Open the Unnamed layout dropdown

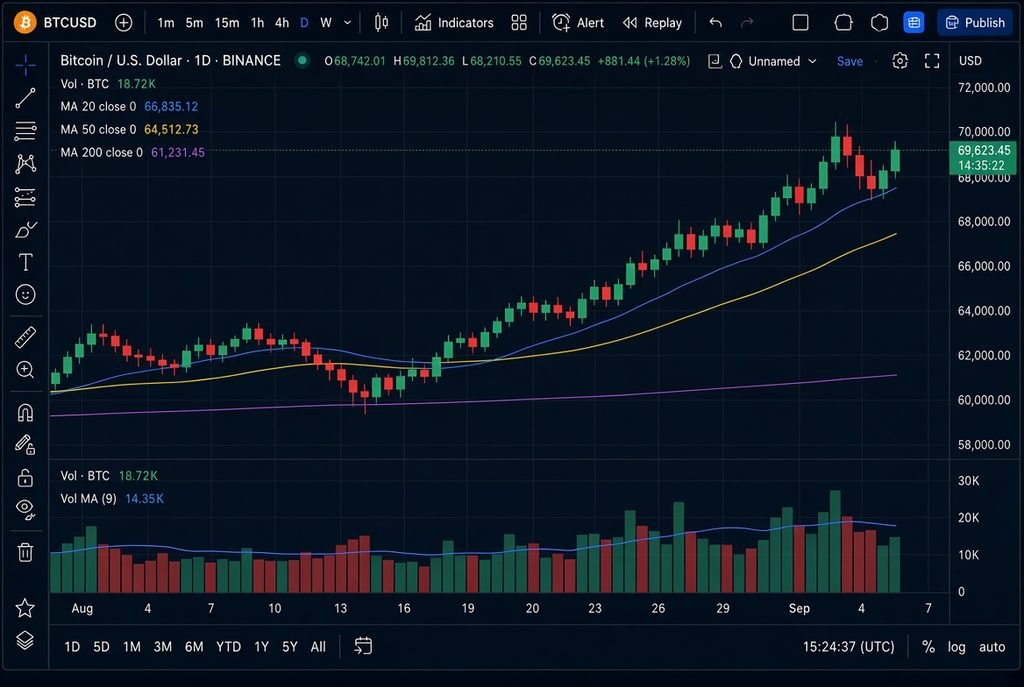click(774, 61)
